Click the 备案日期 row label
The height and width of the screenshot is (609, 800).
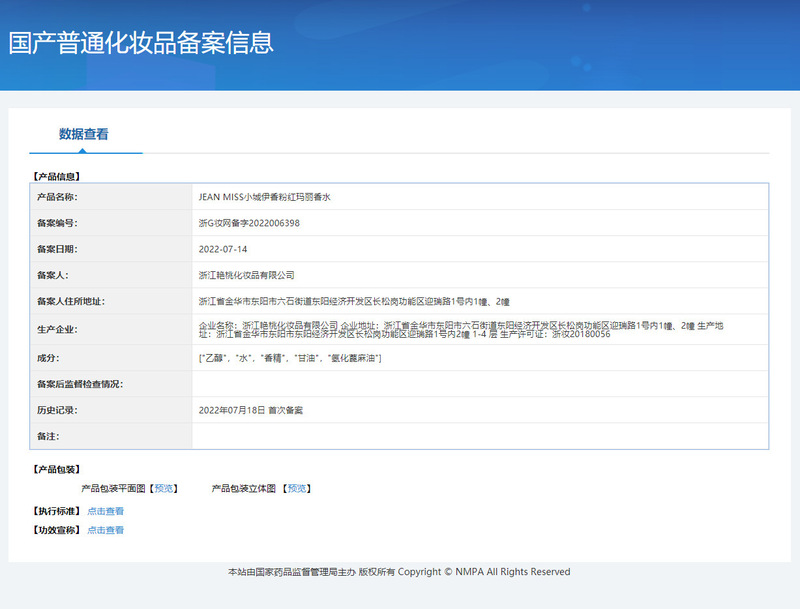pos(57,249)
